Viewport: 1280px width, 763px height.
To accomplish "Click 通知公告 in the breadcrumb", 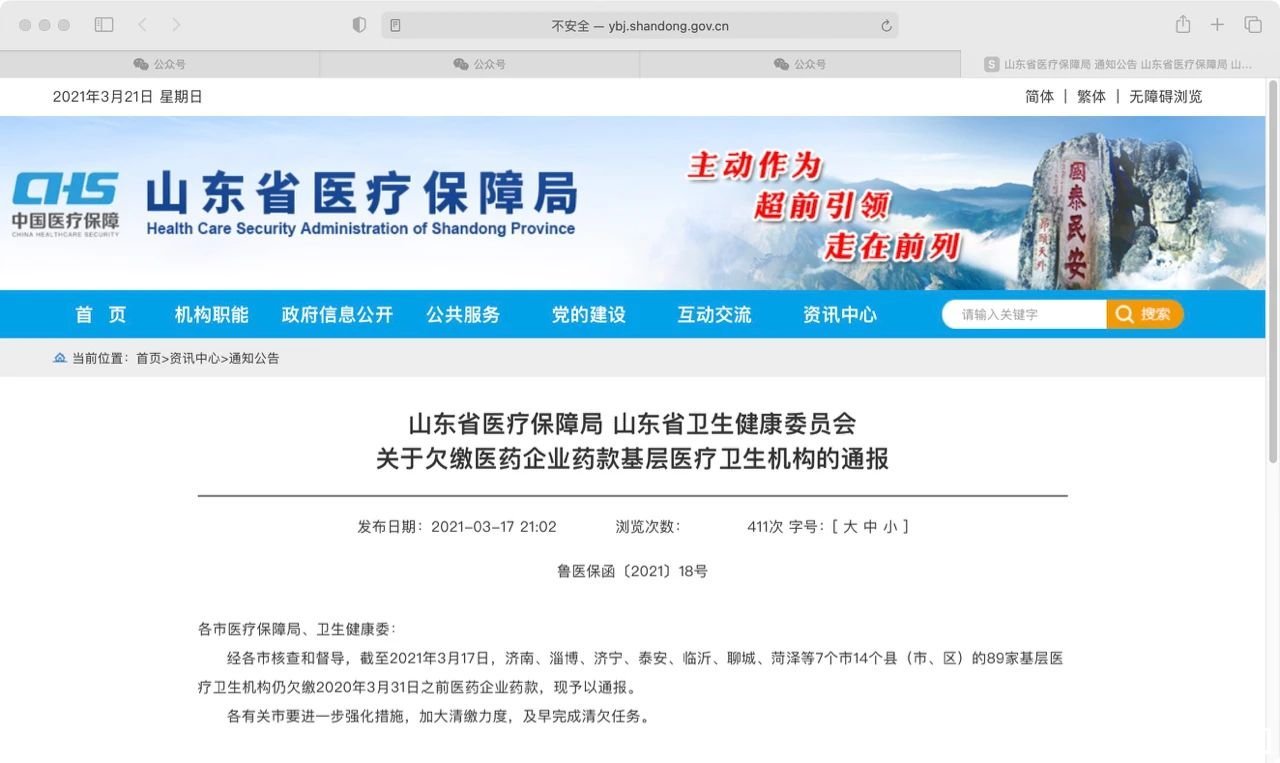I will (254, 358).
